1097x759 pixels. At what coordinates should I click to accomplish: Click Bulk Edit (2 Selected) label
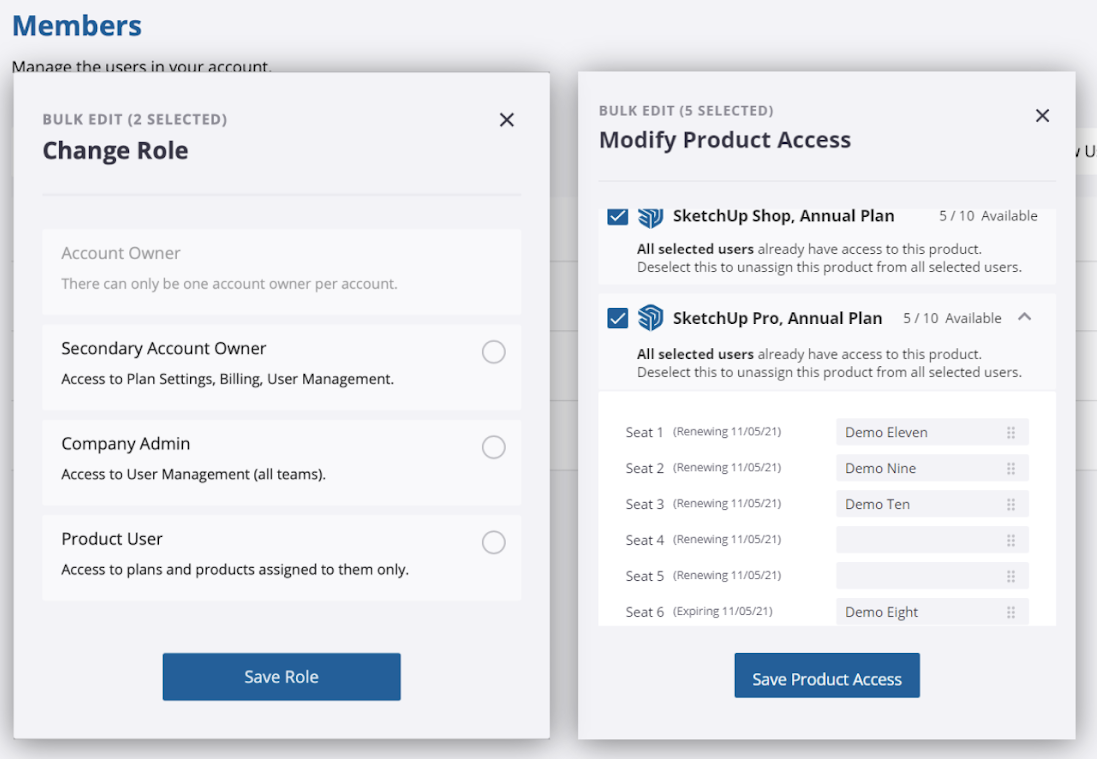[x=135, y=120]
